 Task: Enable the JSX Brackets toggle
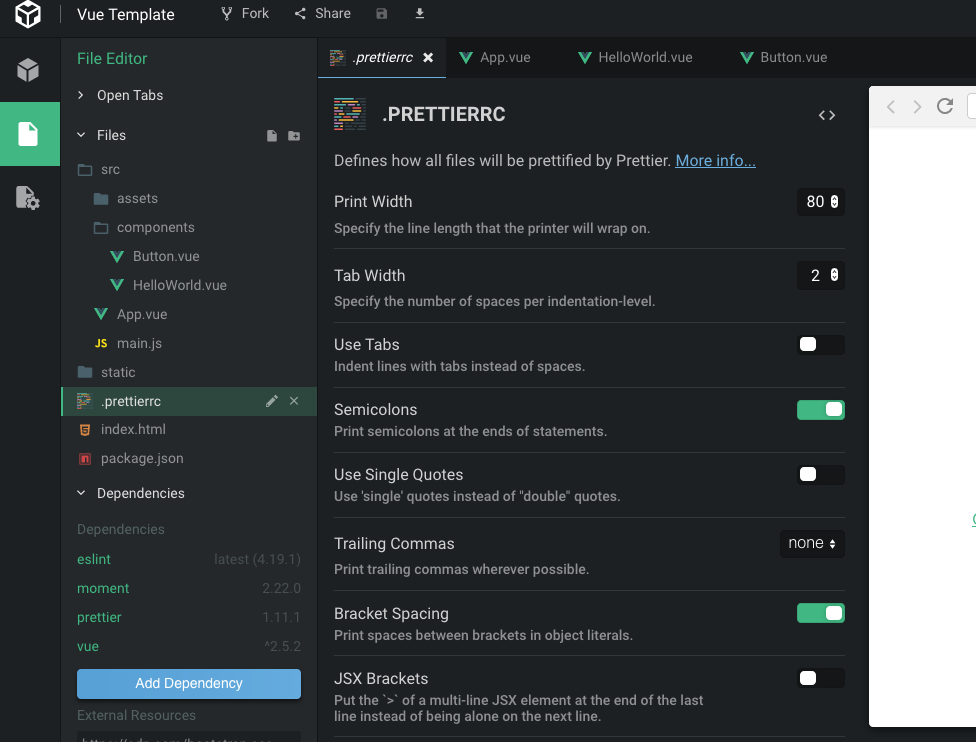pyautogui.click(x=820, y=678)
